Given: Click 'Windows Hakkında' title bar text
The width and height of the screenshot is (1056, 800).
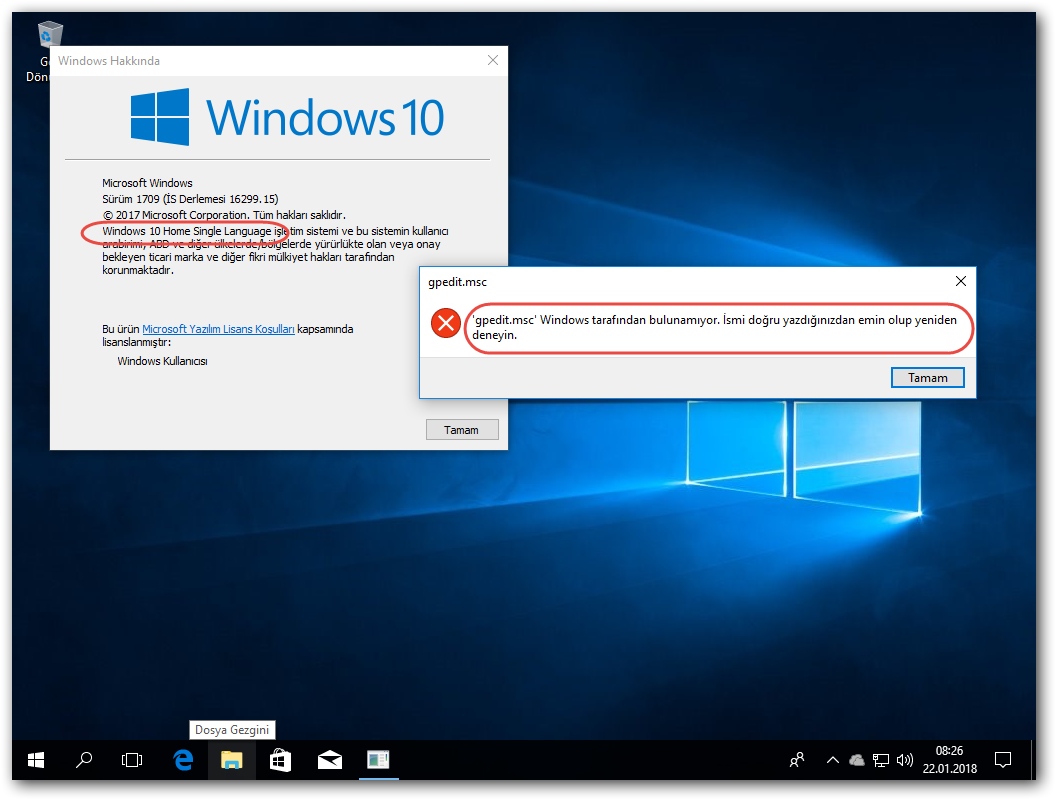Looking at the screenshot, I should (x=109, y=61).
